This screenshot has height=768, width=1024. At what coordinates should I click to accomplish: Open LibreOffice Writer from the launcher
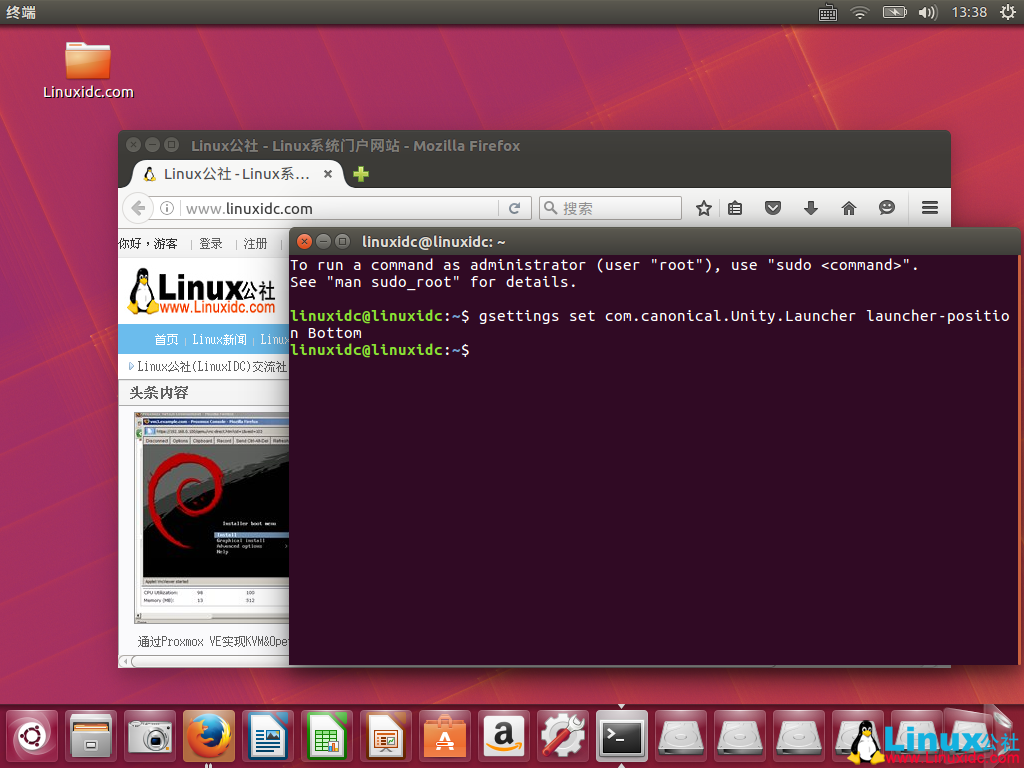pos(268,736)
